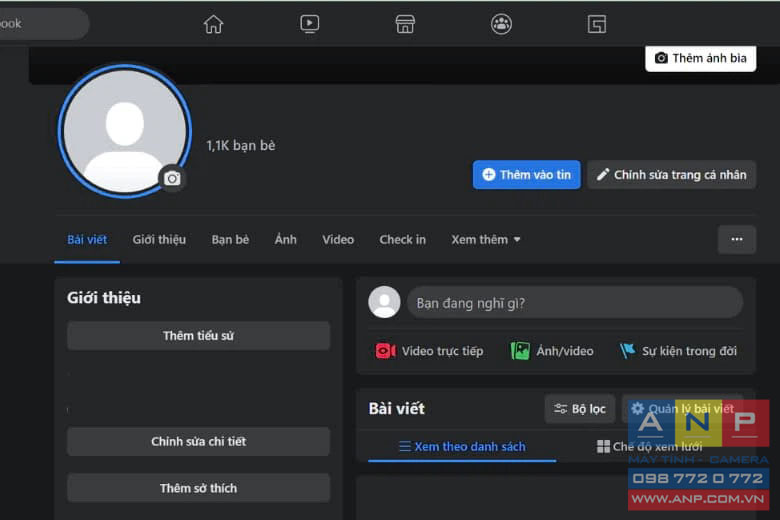The height and width of the screenshot is (520, 780).
Task: Click the small avatar beside post field
Action: click(x=384, y=302)
